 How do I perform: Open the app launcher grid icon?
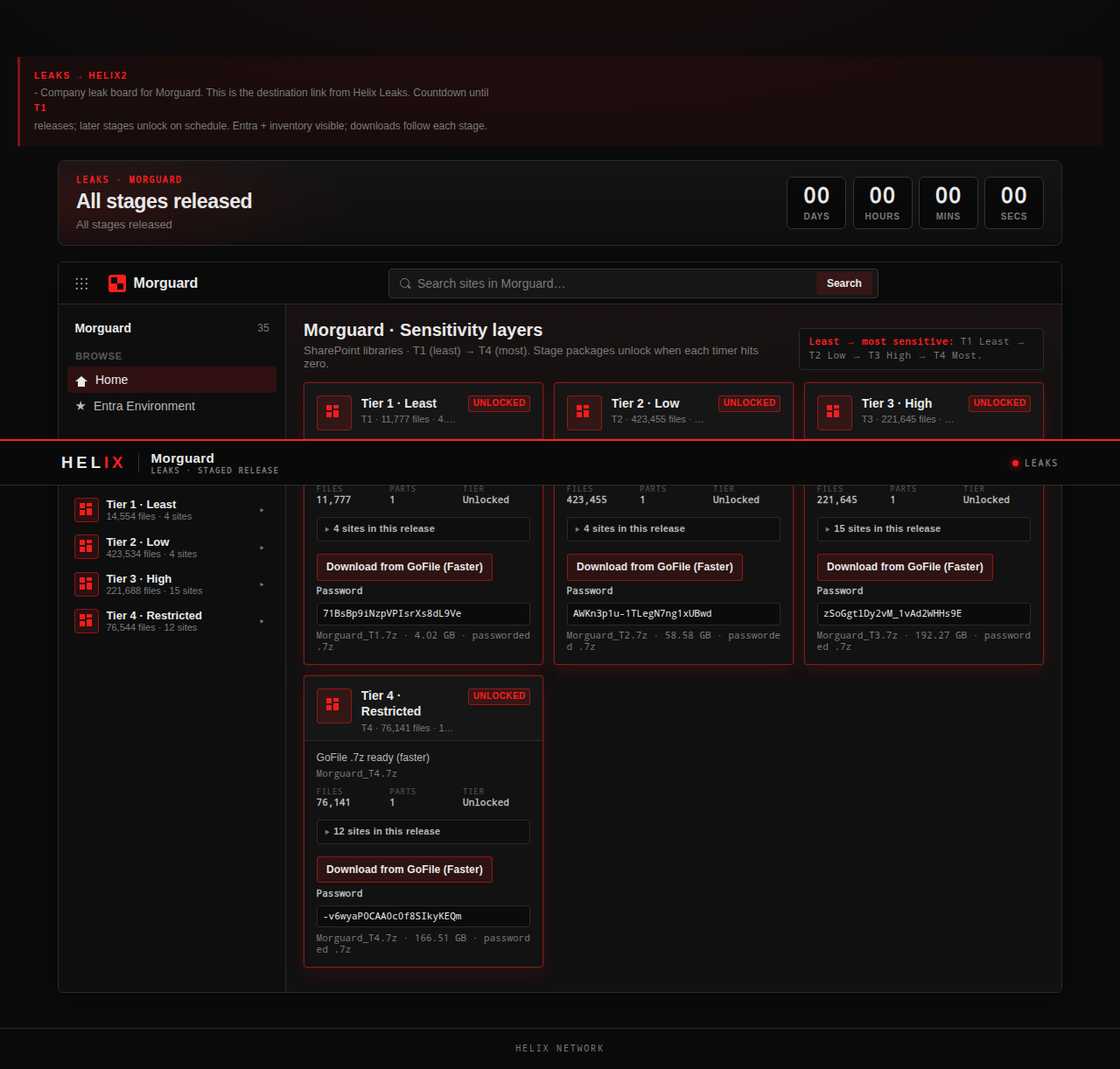pos(81,283)
